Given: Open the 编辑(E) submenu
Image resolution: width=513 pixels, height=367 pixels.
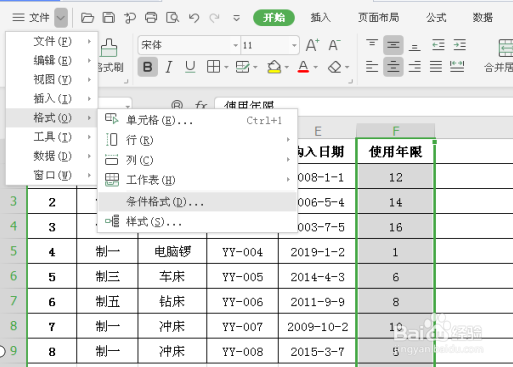Looking at the screenshot, I should coord(52,60).
